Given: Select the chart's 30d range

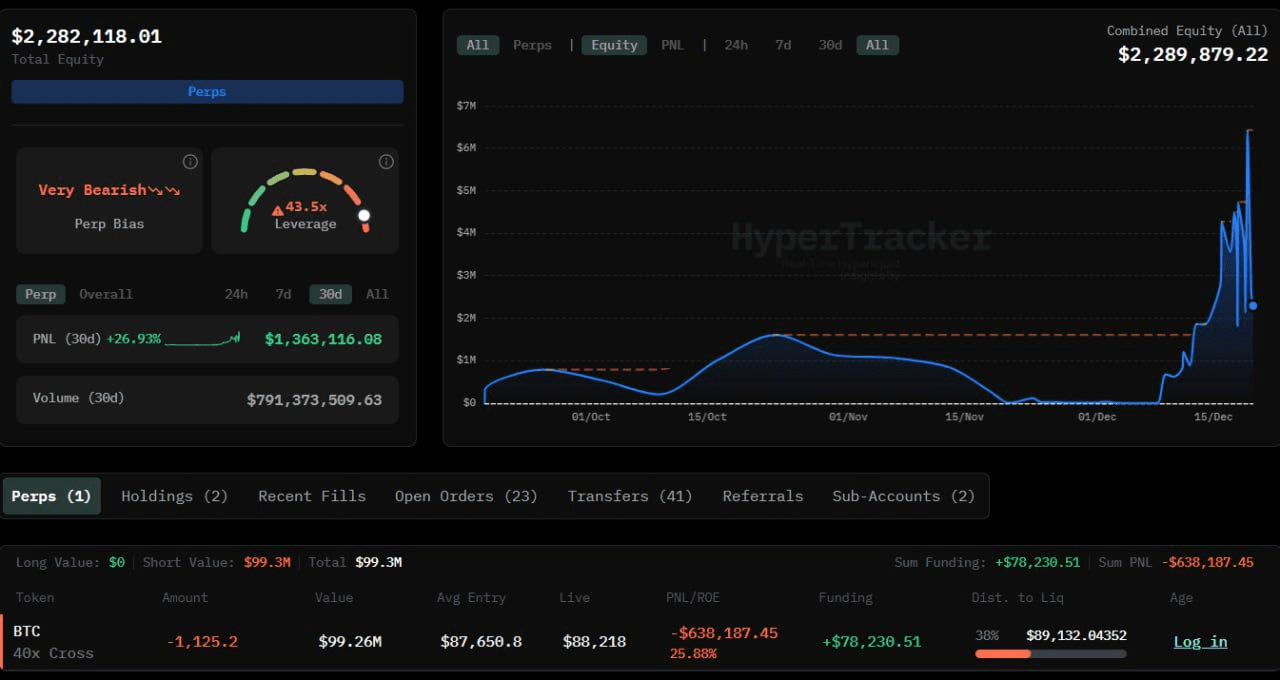Looking at the screenshot, I should (x=830, y=45).
